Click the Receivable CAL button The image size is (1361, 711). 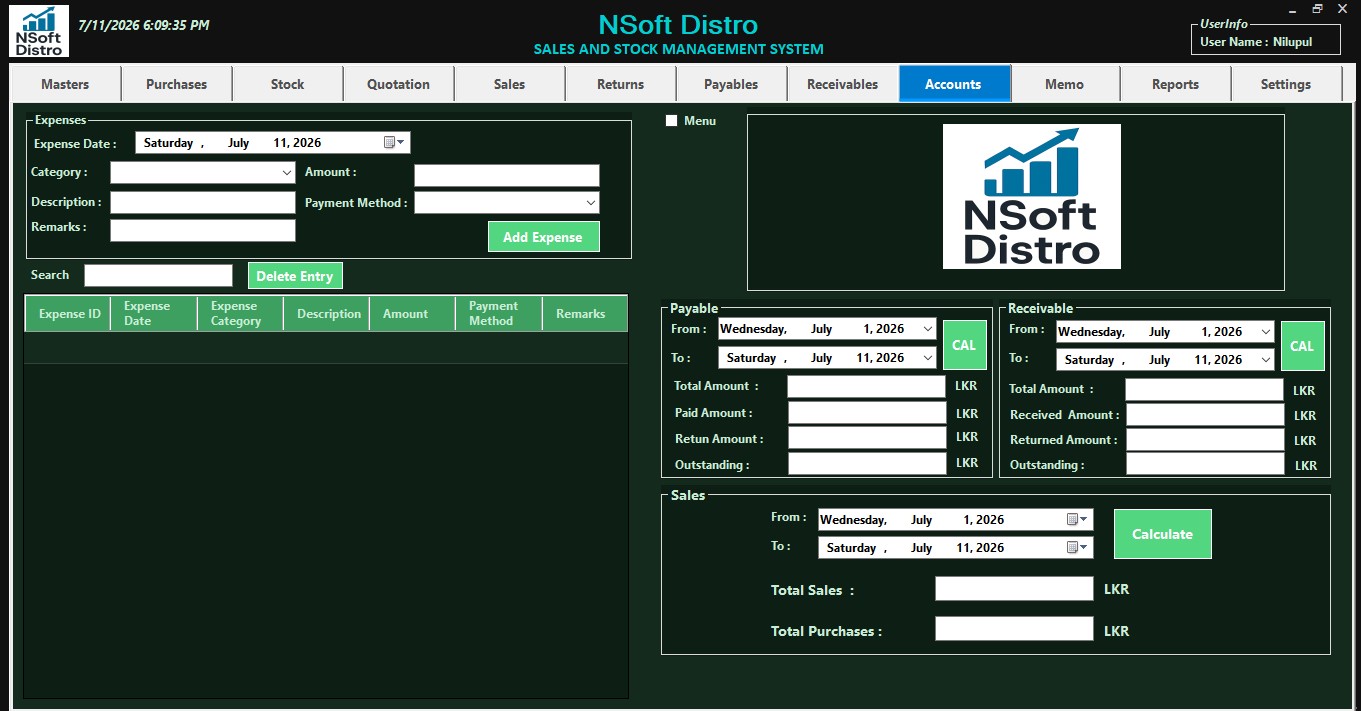[1302, 346]
